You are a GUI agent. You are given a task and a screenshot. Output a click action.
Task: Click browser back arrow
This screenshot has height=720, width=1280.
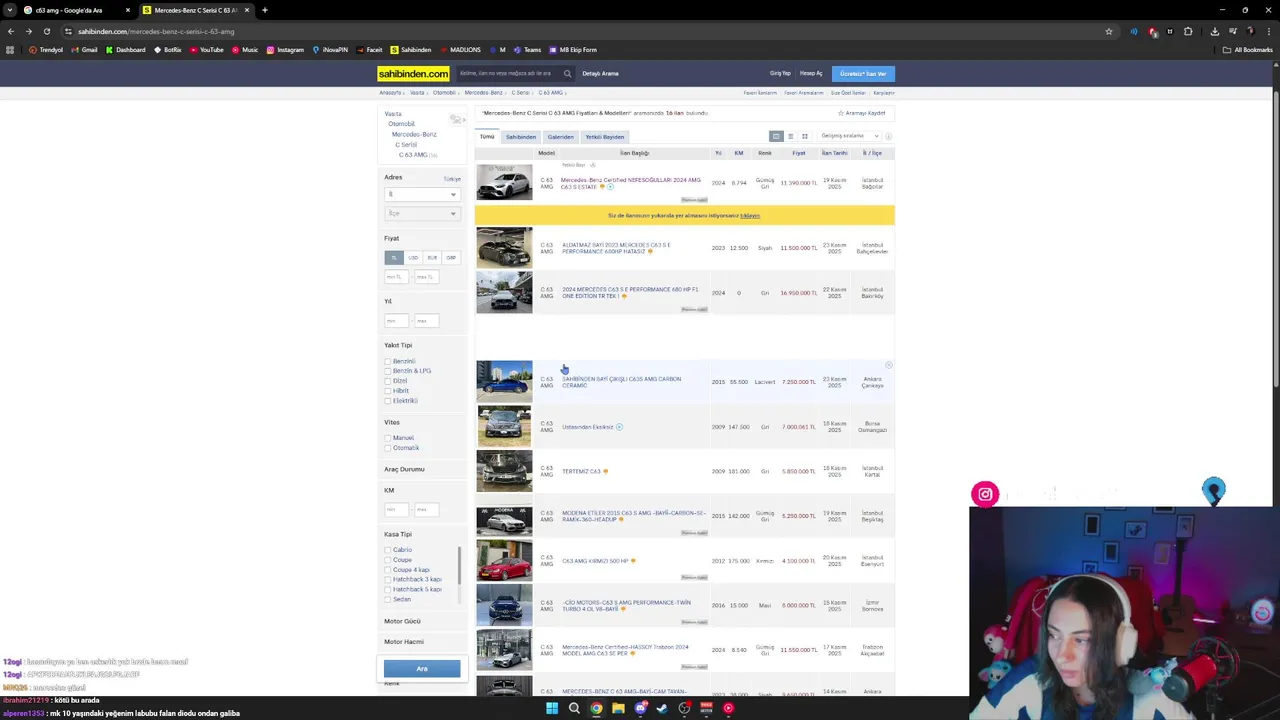pyautogui.click(x=11, y=31)
